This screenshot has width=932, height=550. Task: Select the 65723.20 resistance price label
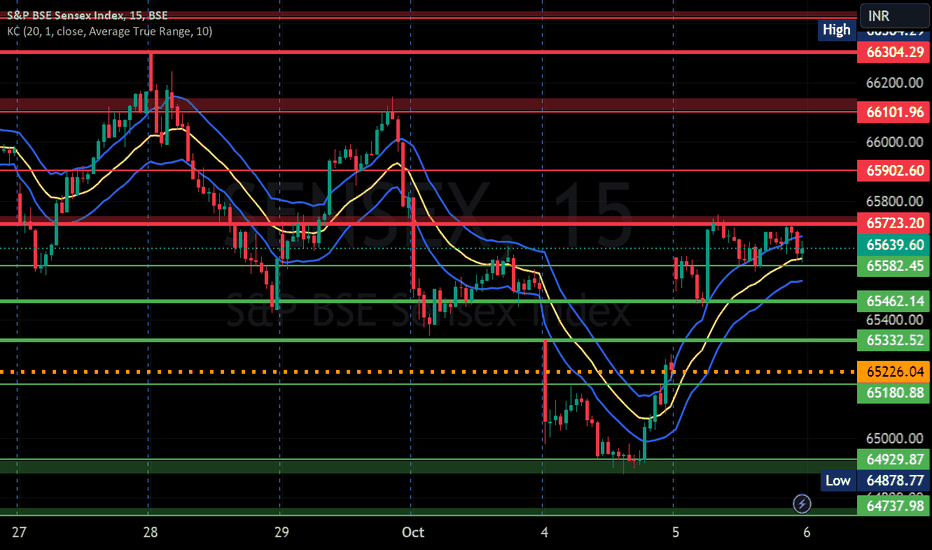[895, 223]
